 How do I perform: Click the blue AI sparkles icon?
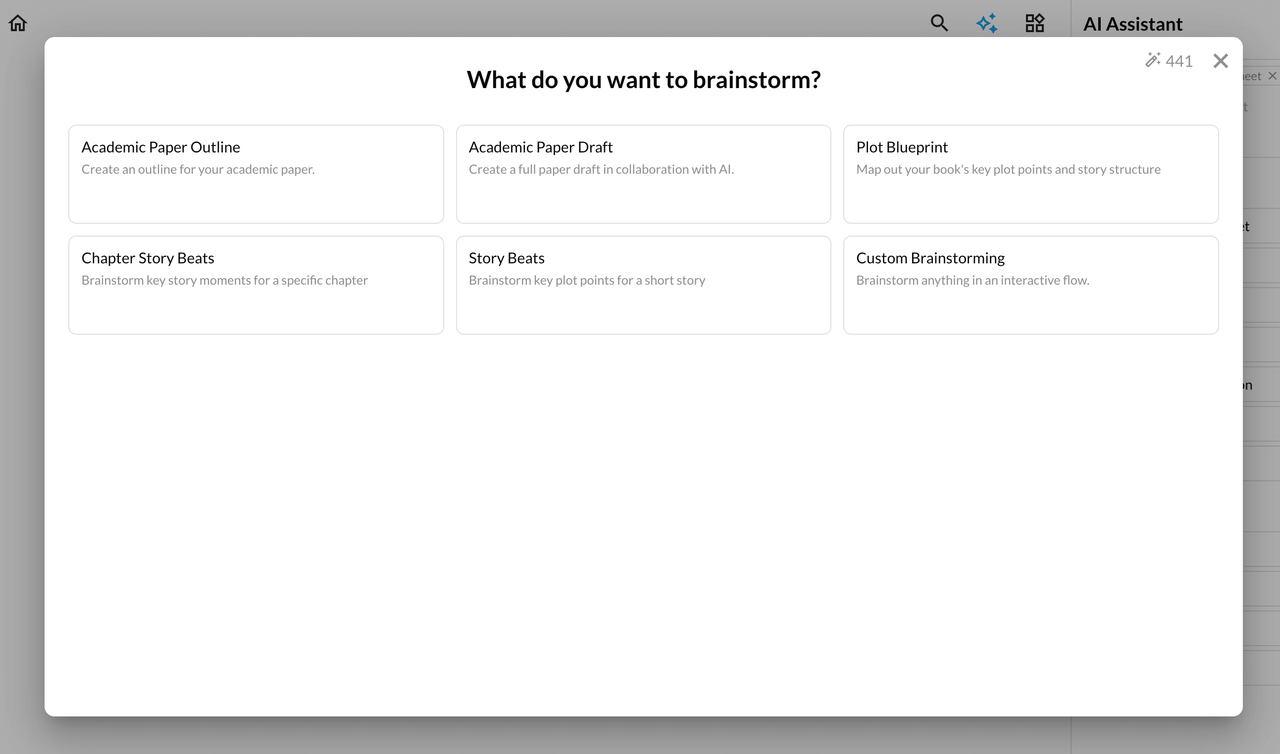tap(987, 23)
